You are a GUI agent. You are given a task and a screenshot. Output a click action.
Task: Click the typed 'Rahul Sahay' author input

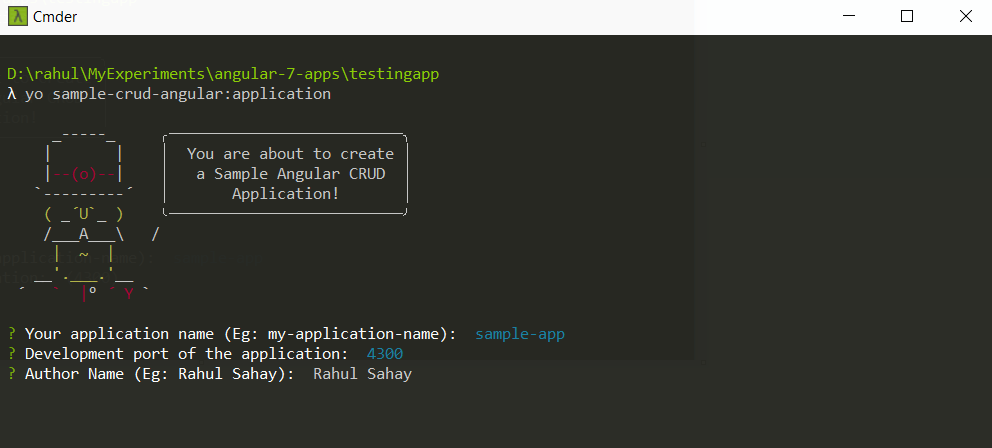coord(363,374)
